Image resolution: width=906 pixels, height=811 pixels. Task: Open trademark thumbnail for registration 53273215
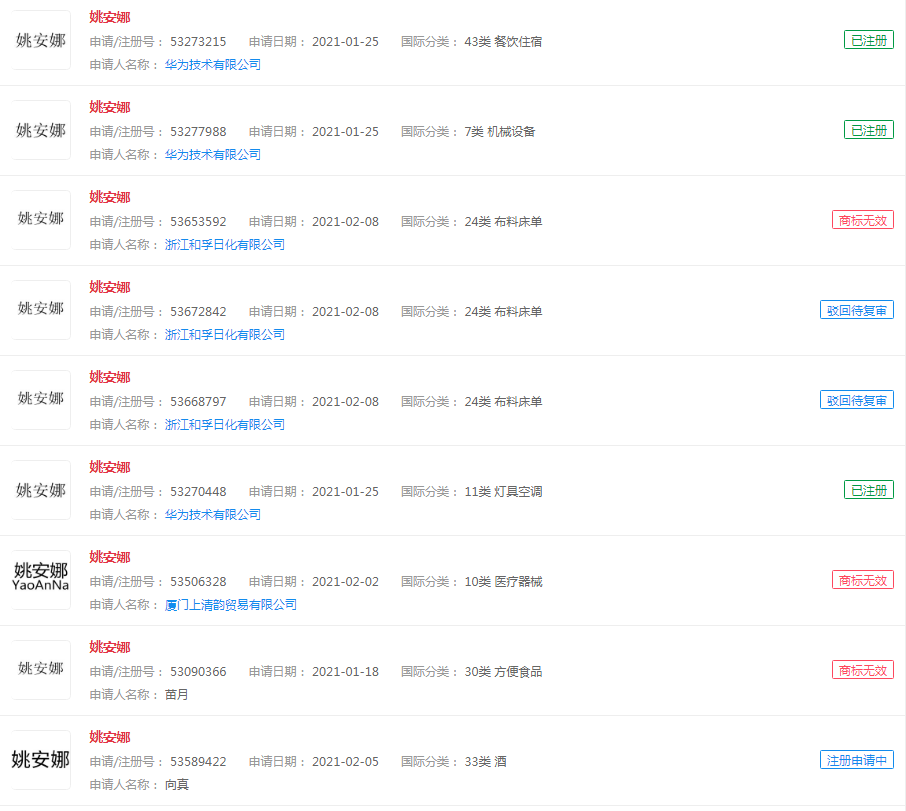pos(41,40)
